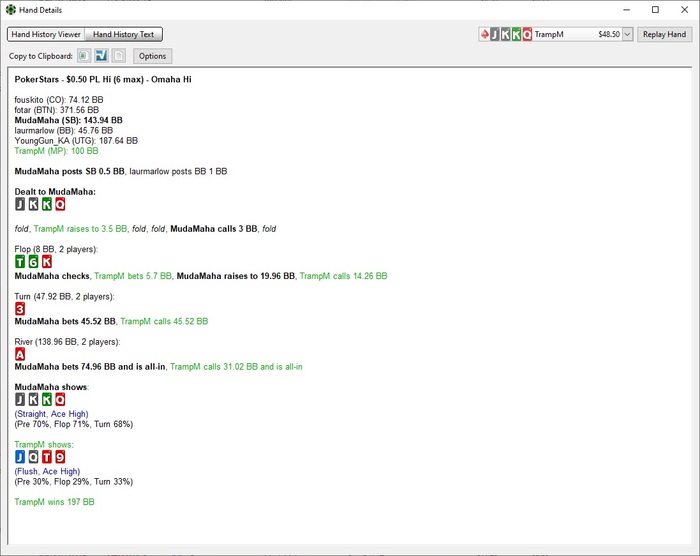The image size is (700, 556).
Task: Click 'TrampM calls 31.02 BB and is all-in'
Action: [236, 367]
